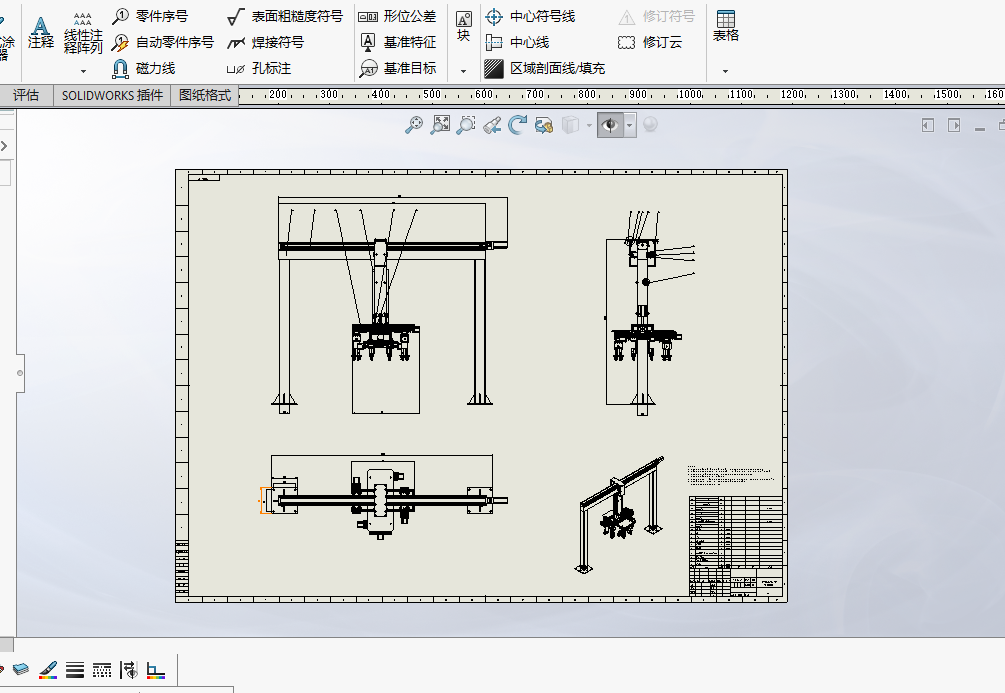Viewport: 1005px width, 693px height.
Task: Click the greyed Display Style cube icon
Action: click(570, 124)
